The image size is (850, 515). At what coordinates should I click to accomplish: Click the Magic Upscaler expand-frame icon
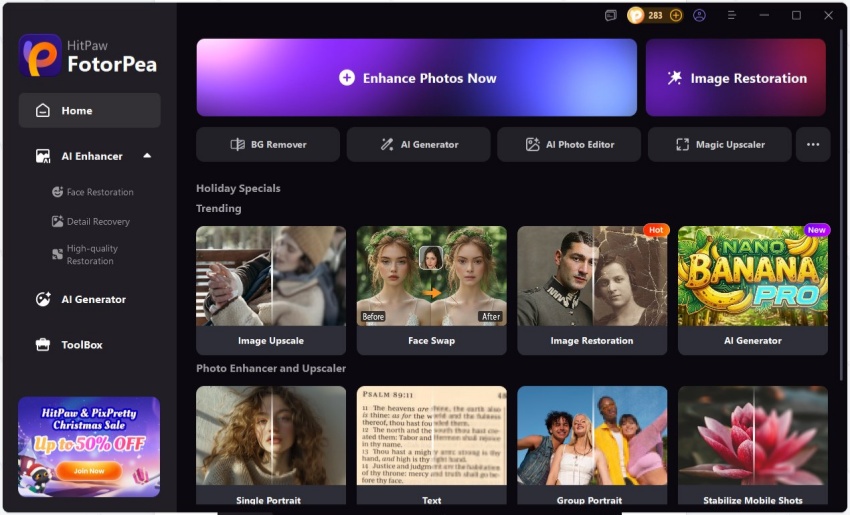[682, 144]
